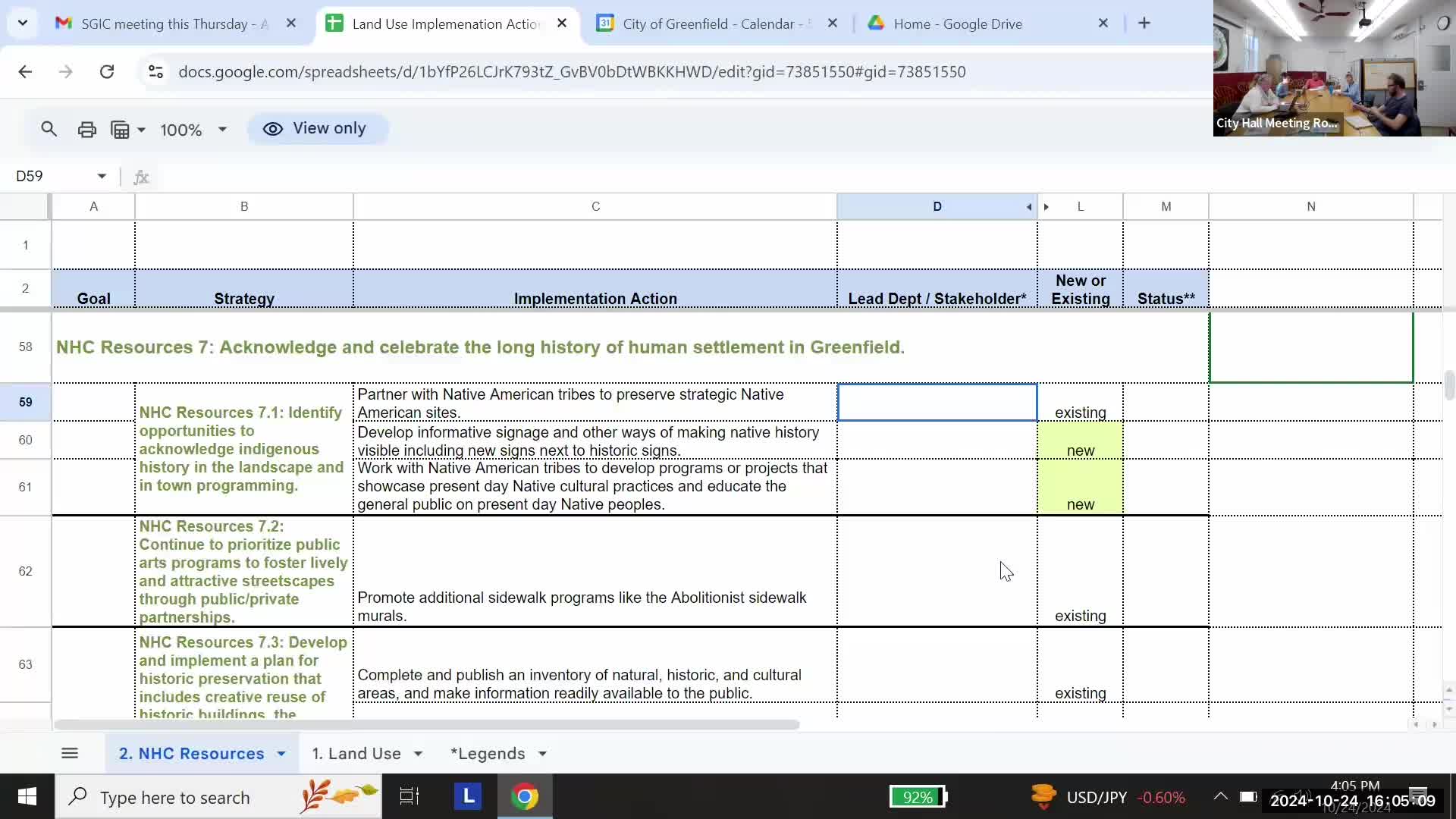Print the spreadsheet
Screen dimensions: 1456x819
(87, 129)
